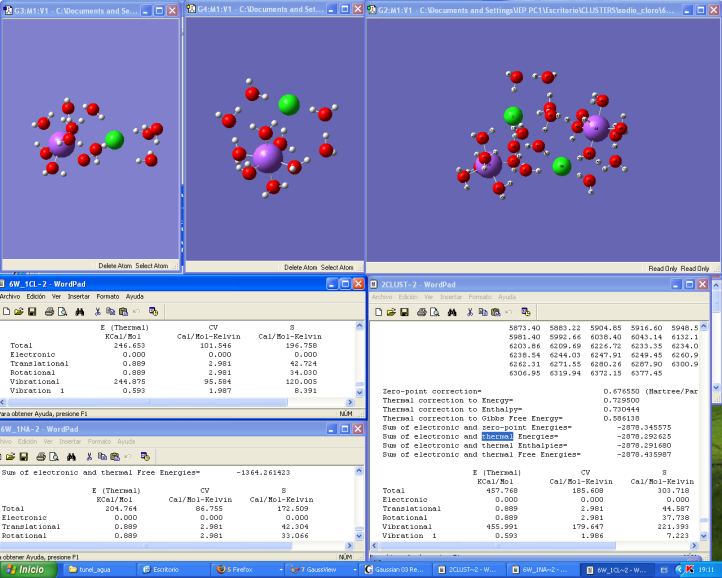The width and height of the screenshot is (722, 578).
Task: Open Insertar menu in 6W_1CL-2 WordPad
Action: [78, 297]
